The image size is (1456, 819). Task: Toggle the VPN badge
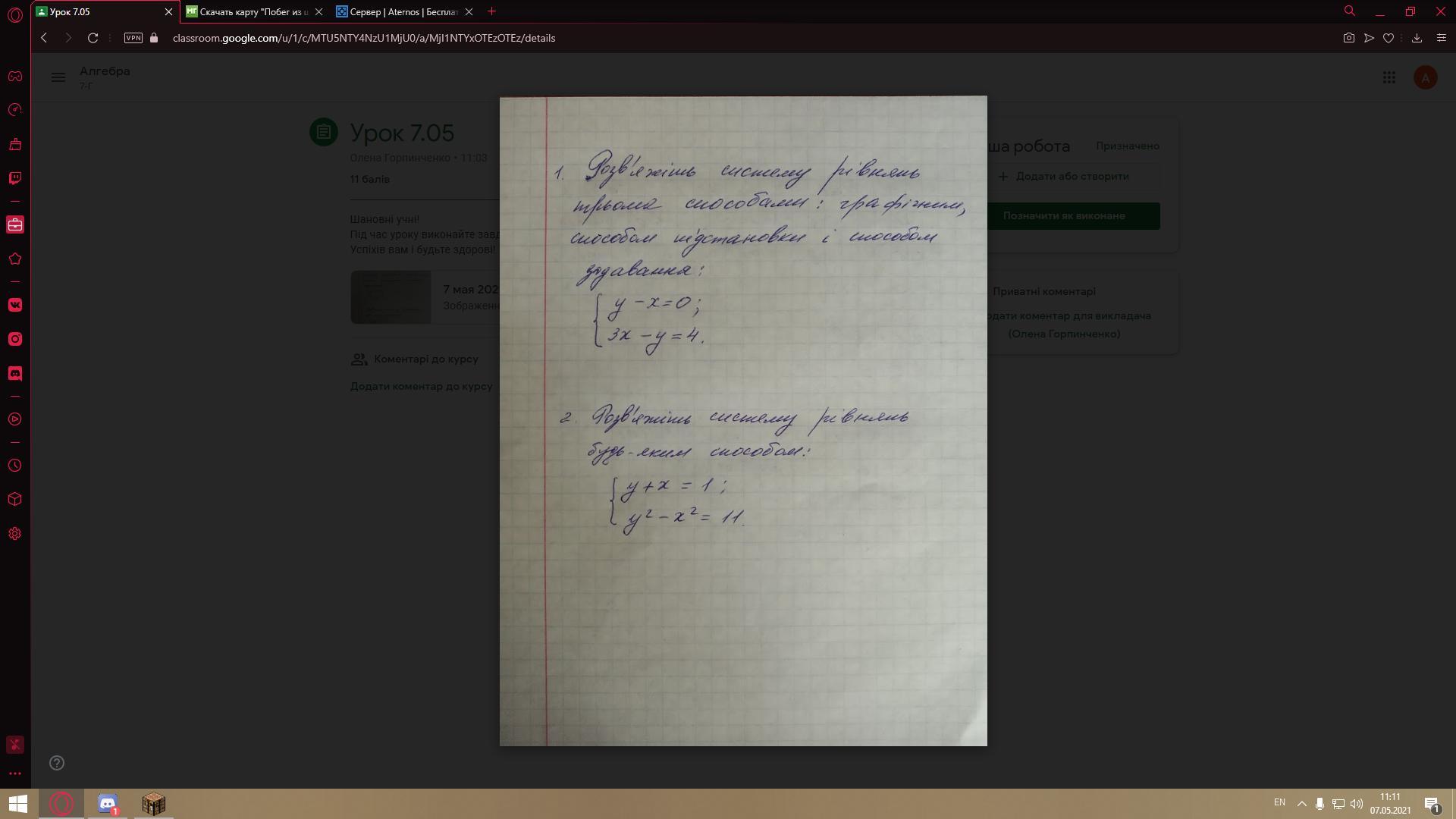pyautogui.click(x=133, y=38)
